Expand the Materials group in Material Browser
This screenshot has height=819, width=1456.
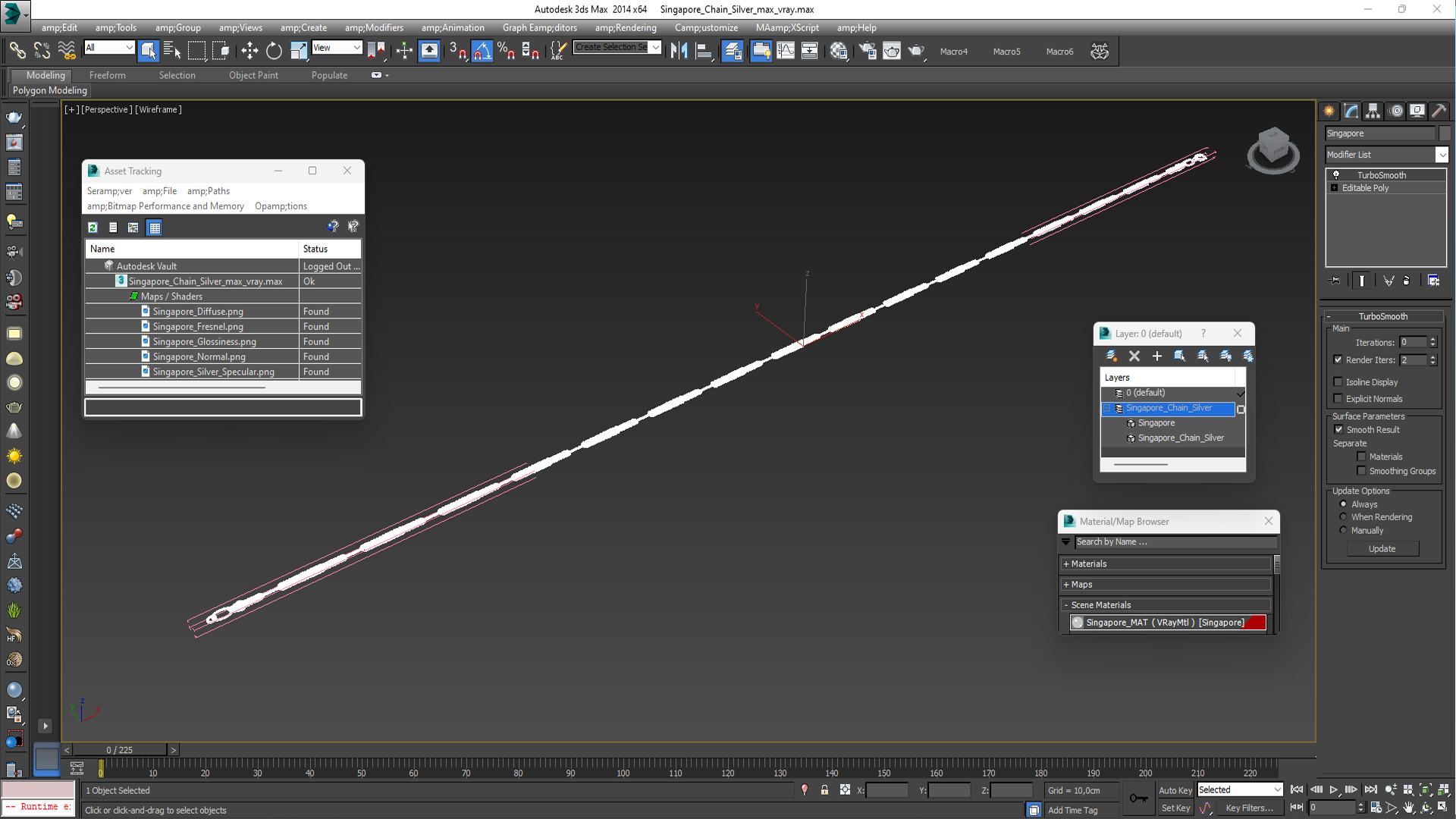coord(1165,564)
